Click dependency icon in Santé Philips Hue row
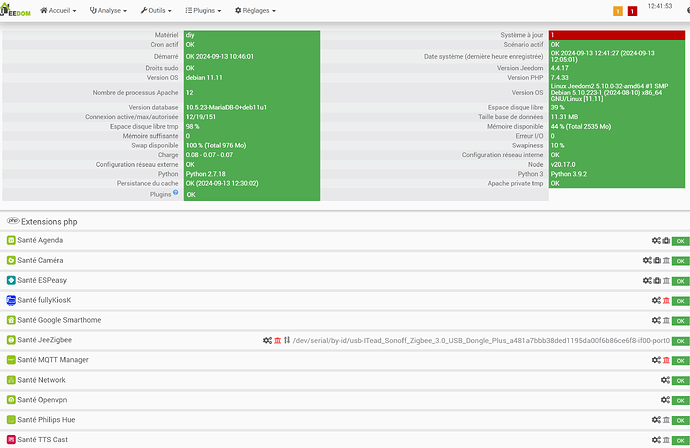This screenshot has height=448, width=690. click(x=666, y=420)
